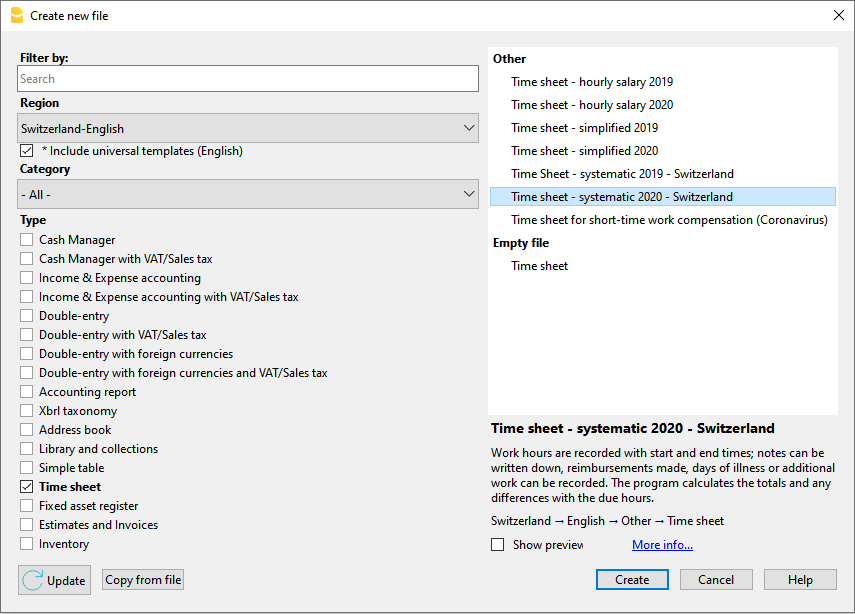Image resolution: width=855 pixels, height=614 pixels.
Task: Click the Copy from file button
Action: 143,580
